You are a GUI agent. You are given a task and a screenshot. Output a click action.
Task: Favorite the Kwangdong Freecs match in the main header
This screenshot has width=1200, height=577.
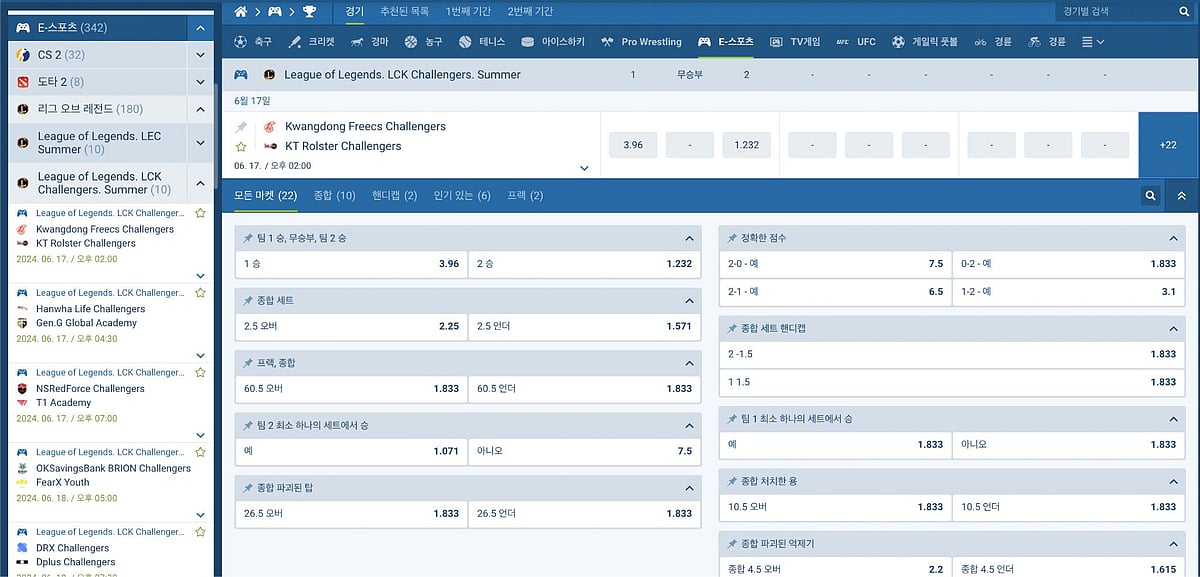click(x=241, y=146)
